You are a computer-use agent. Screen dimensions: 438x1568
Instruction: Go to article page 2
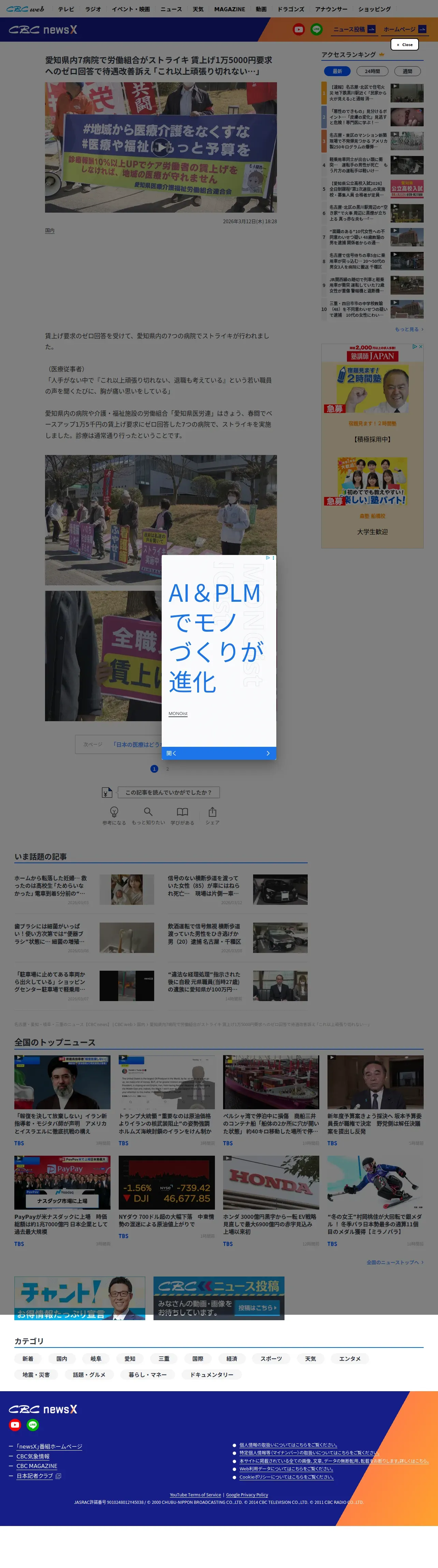pos(168,769)
